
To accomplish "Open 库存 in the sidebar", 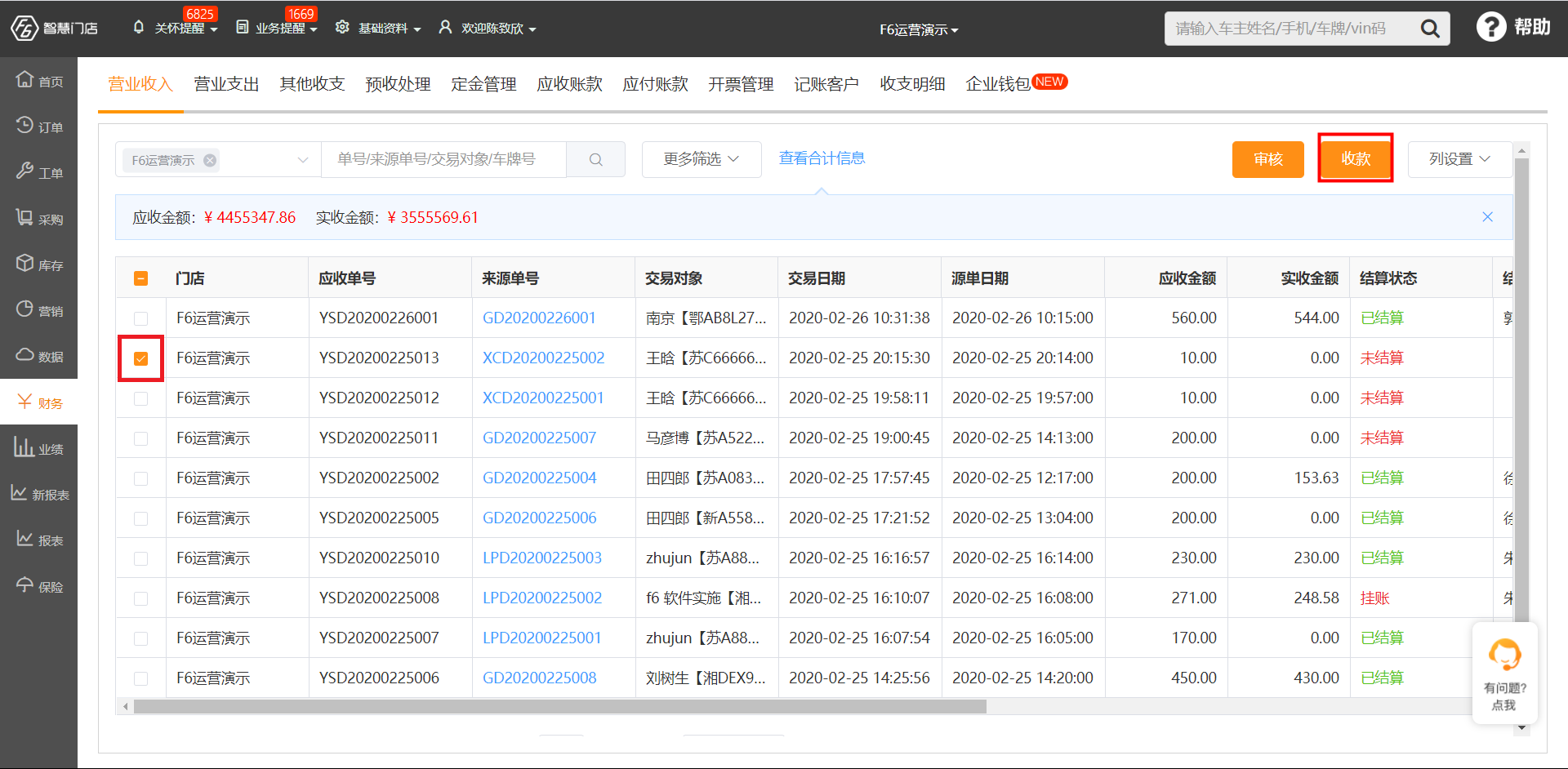I will (39, 264).
